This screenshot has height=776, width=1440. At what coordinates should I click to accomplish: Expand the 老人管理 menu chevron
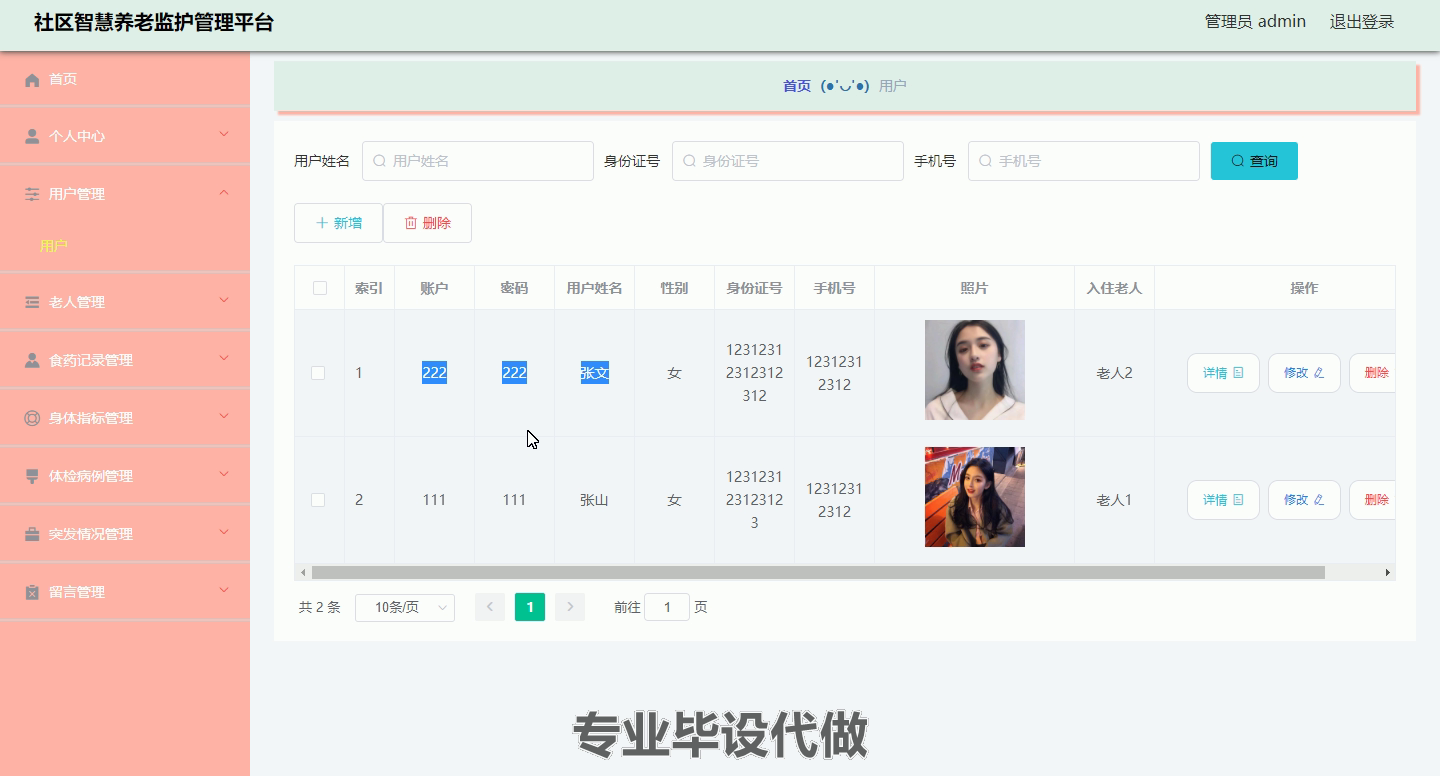[224, 300]
